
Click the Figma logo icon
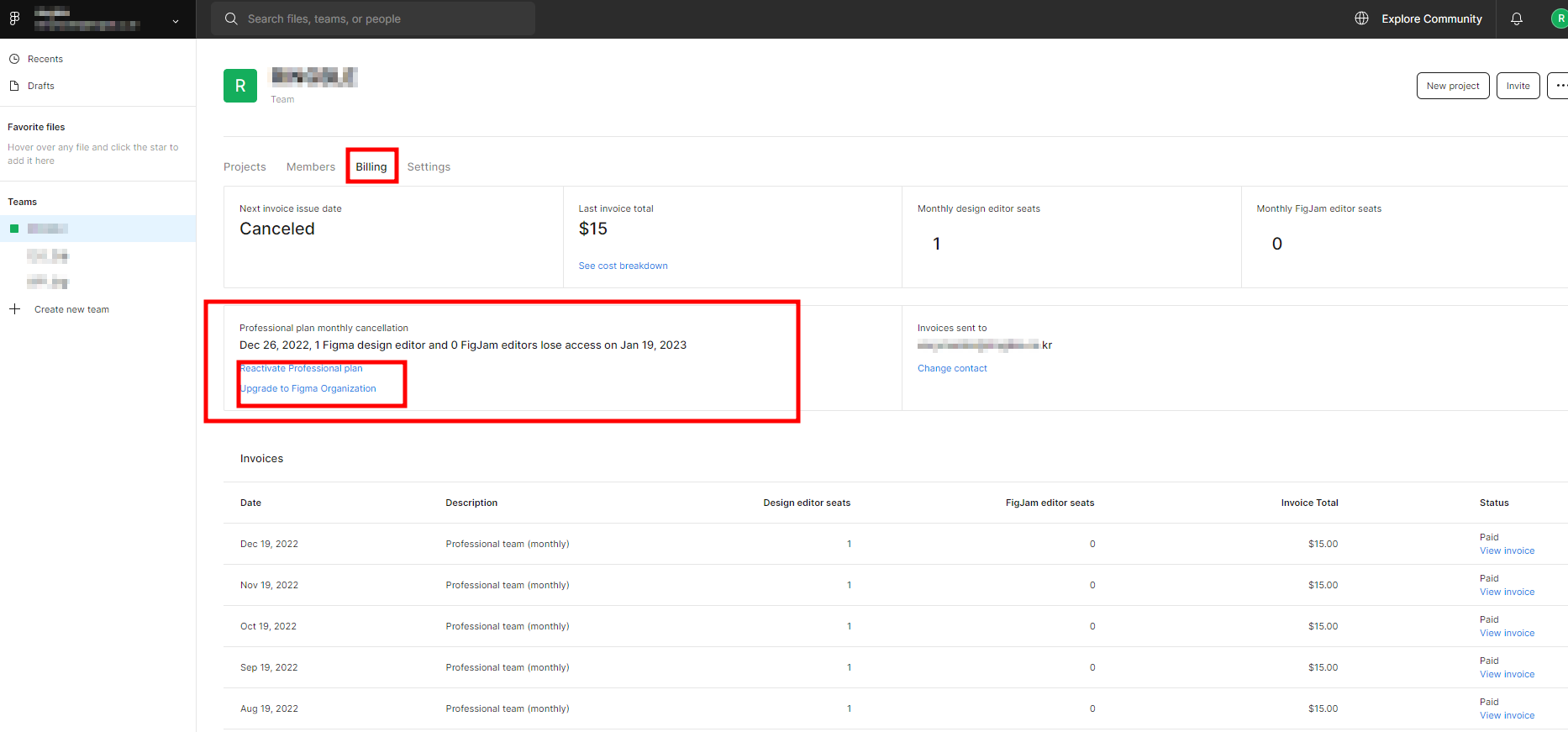click(14, 18)
